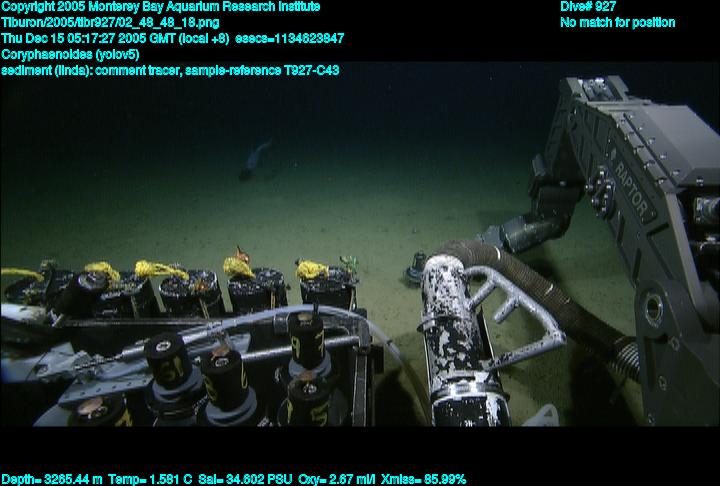Select the Xmiss= 85.99% reading
The height and width of the screenshot is (486, 720).
[425, 479]
